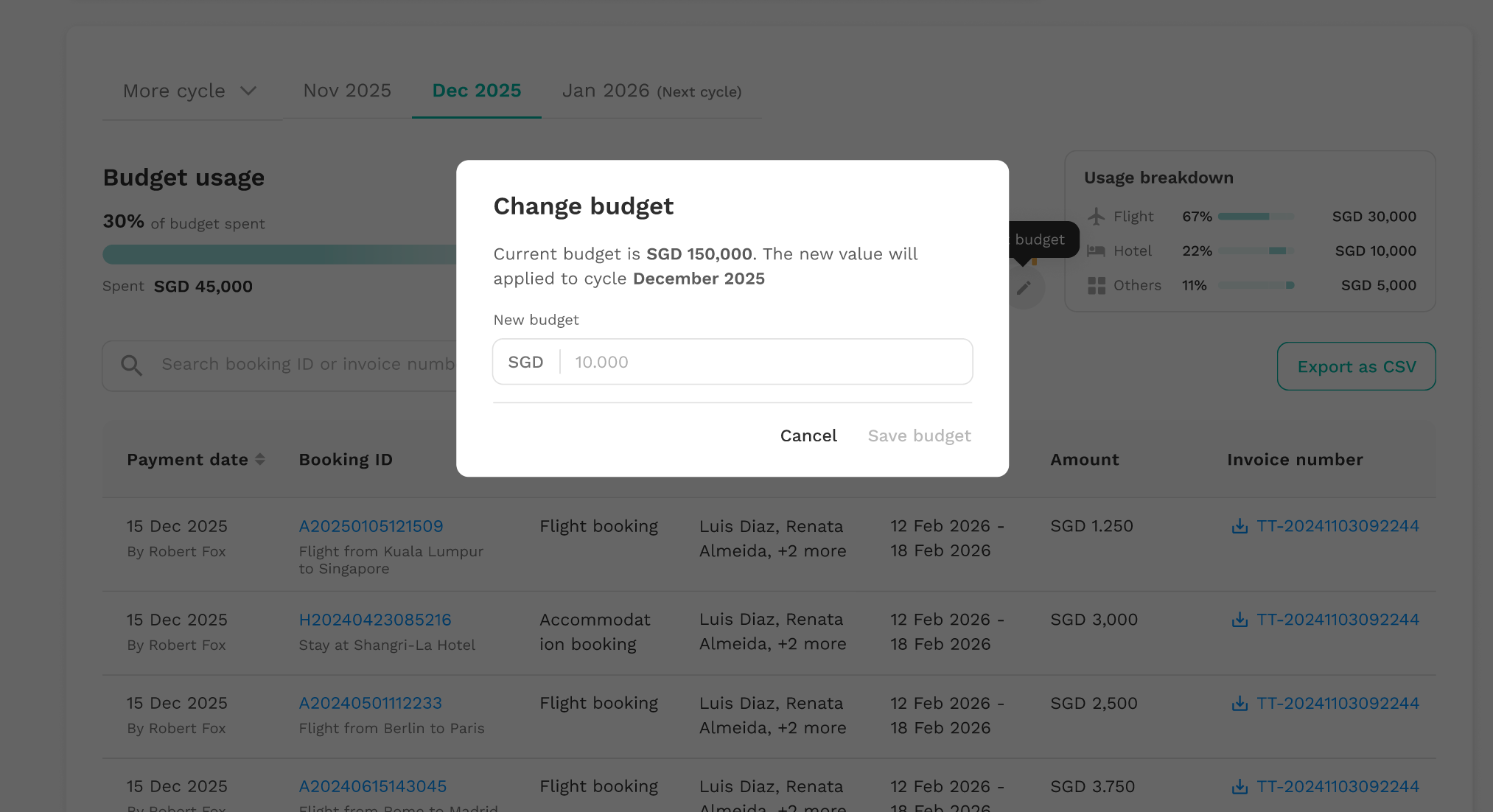This screenshot has width=1493, height=812.
Task: Click the SGD 2,500 amount cell
Action: click(x=1094, y=704)
